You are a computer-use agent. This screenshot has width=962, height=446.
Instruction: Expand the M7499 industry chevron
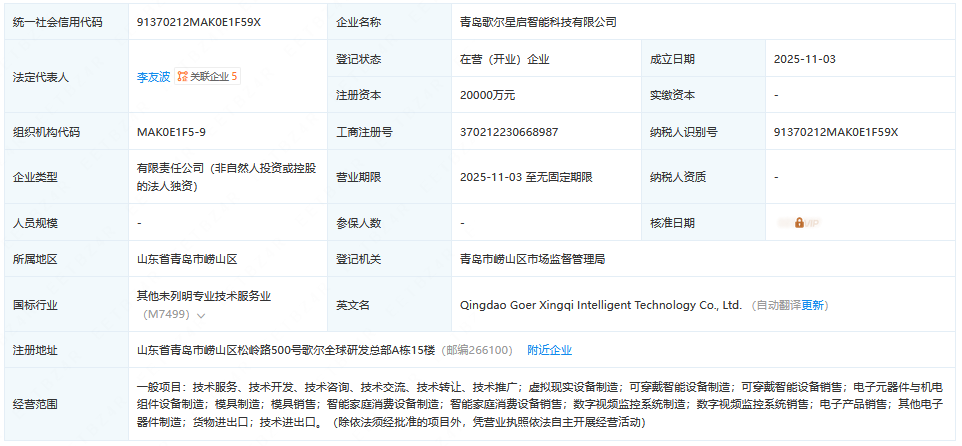[x=200, y=315]
